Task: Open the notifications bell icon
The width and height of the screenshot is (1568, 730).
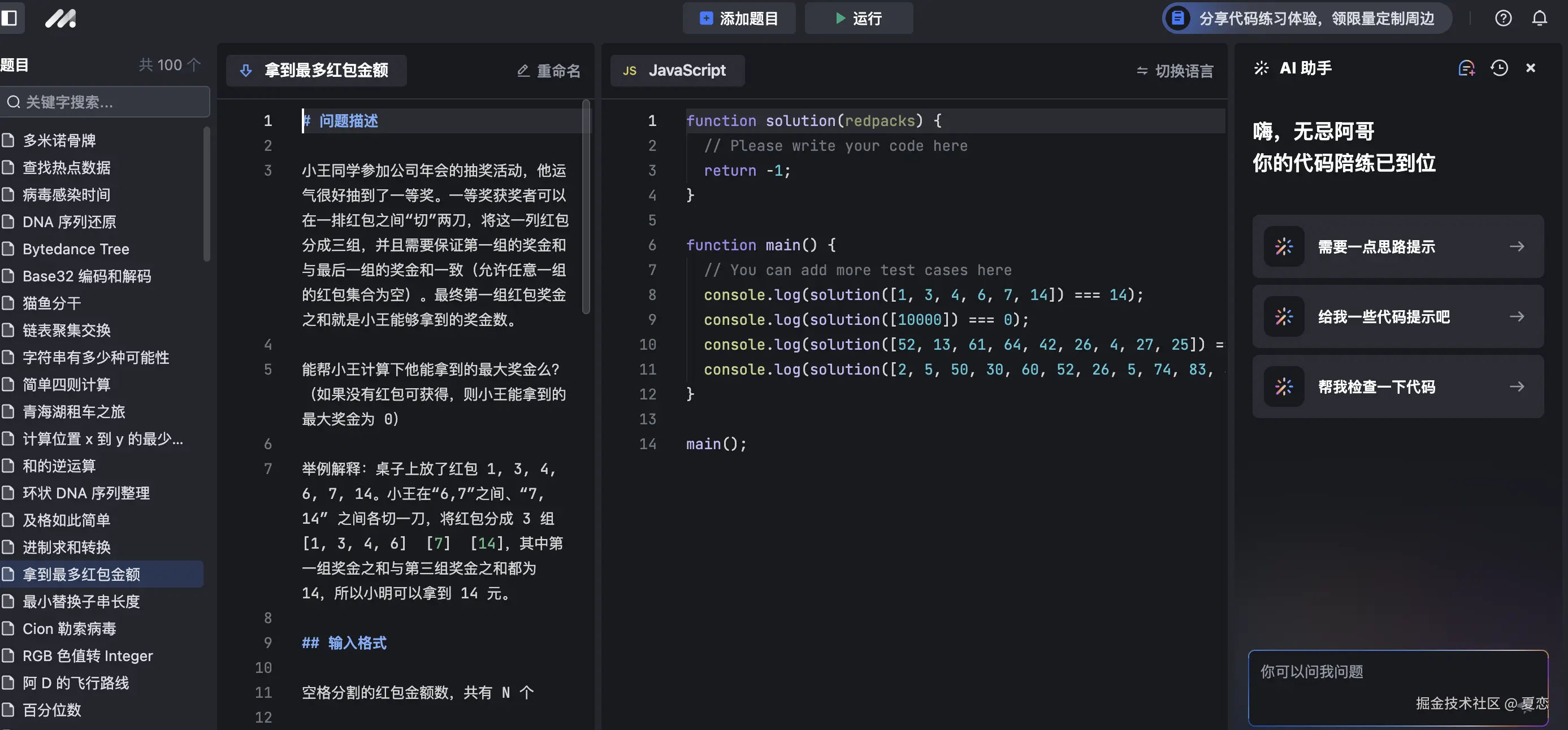Action: tap(1539, 18)
